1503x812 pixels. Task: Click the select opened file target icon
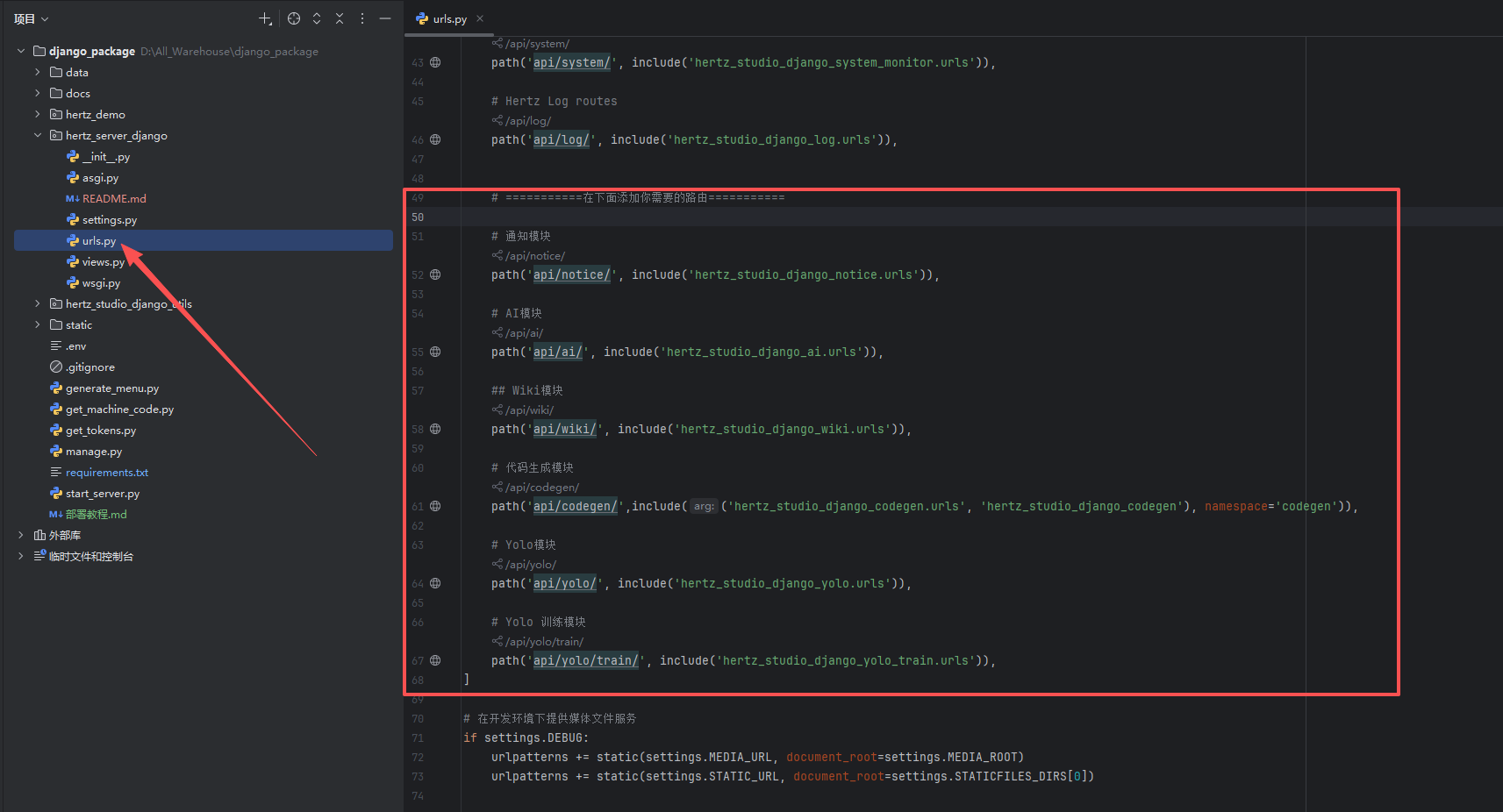click(294, 18)
